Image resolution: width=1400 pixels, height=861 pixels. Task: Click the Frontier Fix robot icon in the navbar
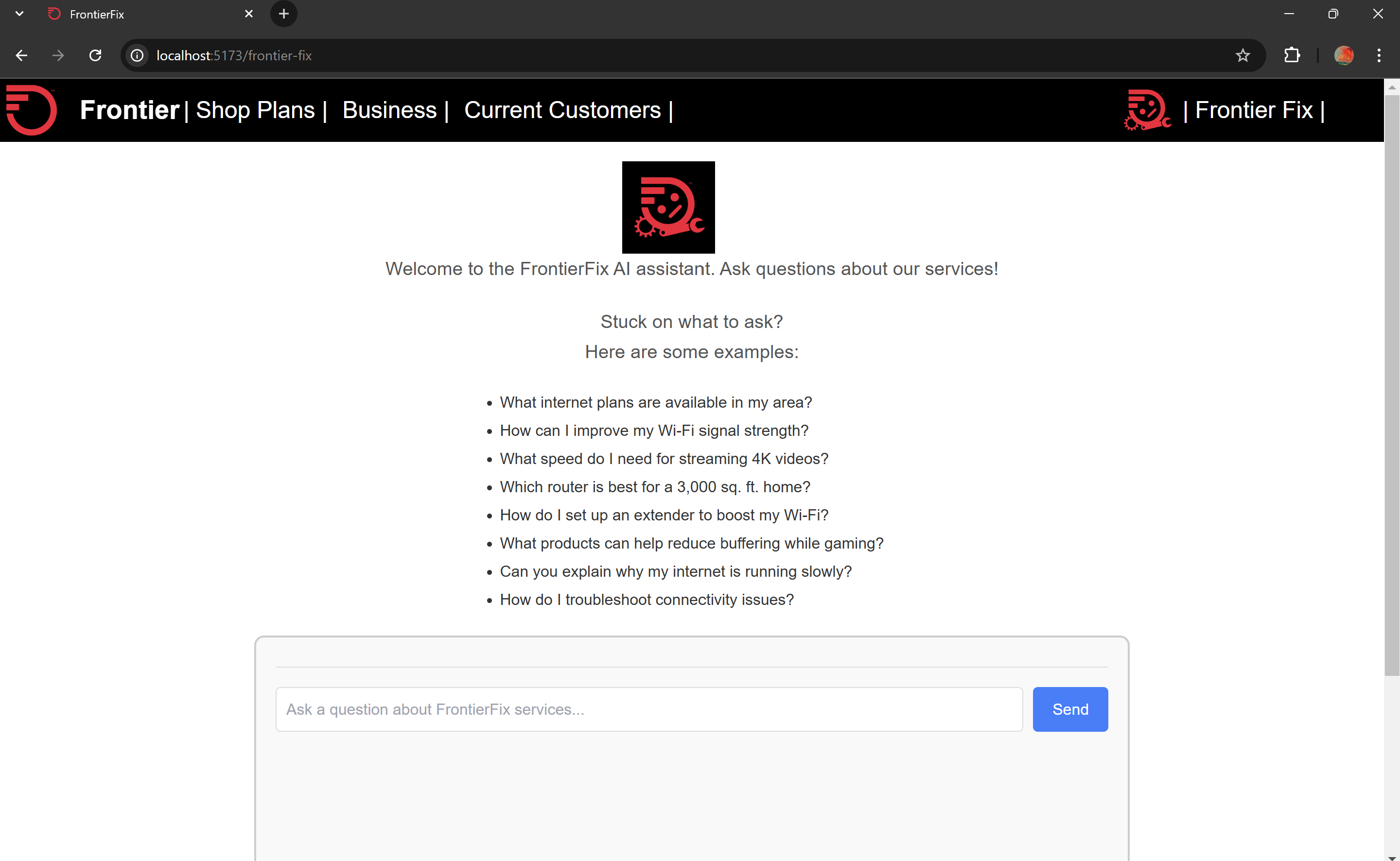[1147, 110]
